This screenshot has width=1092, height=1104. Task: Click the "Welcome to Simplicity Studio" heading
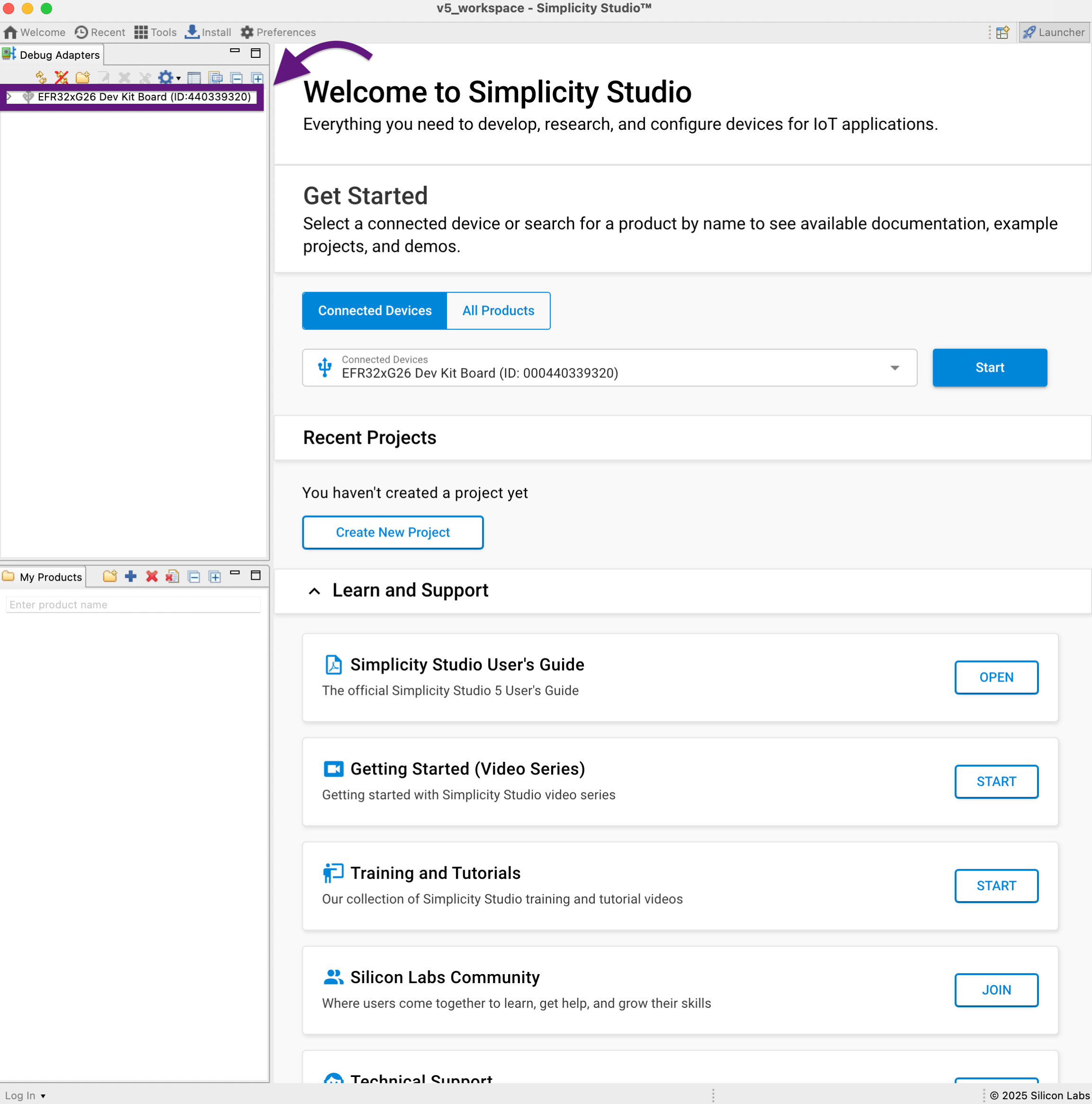[x=497, y=92]
